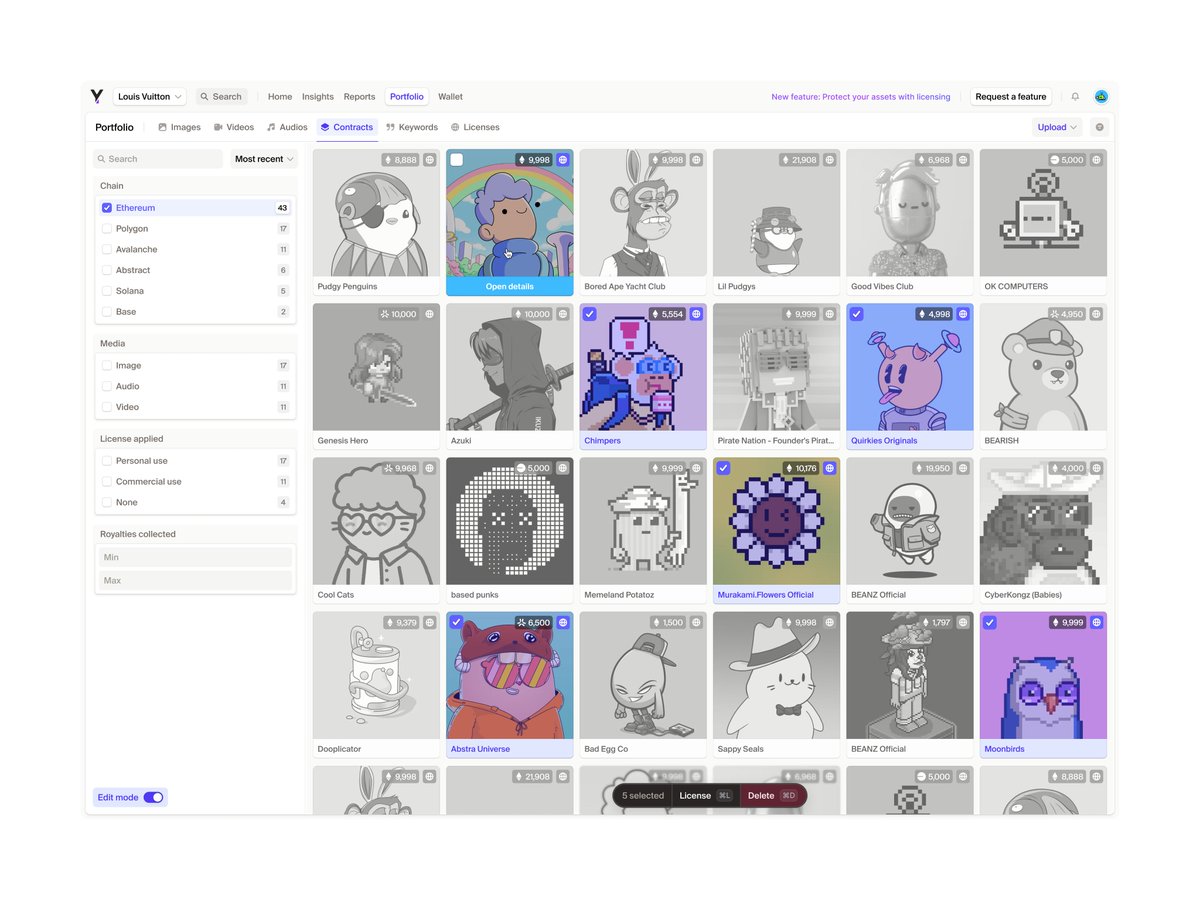This screenshot has height=900, width=1200.
Task: Click the globe icon on CyberKongz (Babies) card
Action: click(1096, 468)
